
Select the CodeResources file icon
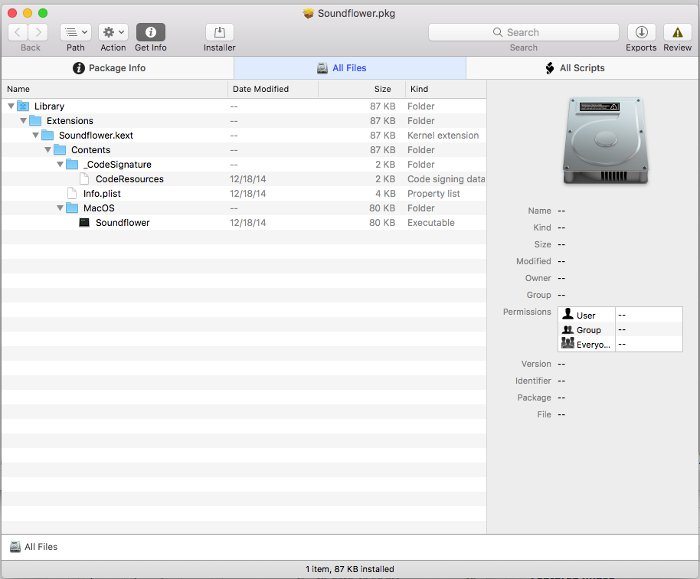pos(84,179)
